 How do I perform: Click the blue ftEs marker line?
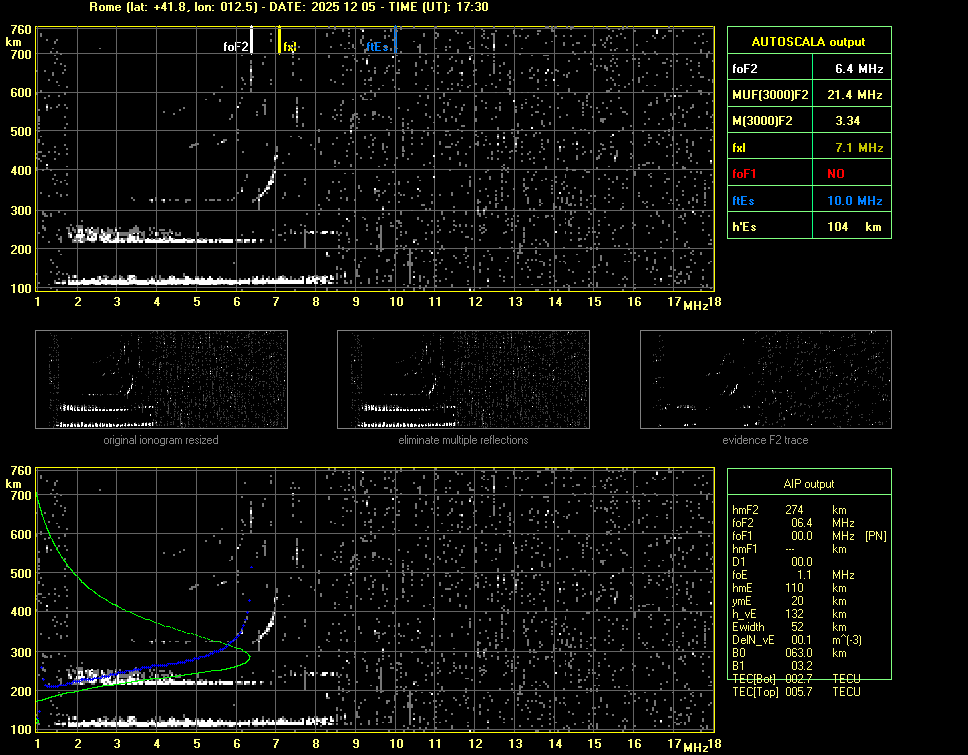click(395, 40)
